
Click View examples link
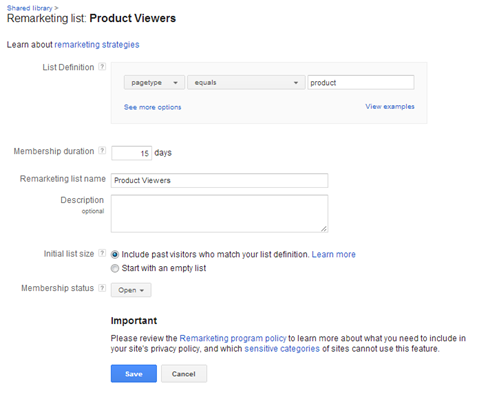pos(390,106)
